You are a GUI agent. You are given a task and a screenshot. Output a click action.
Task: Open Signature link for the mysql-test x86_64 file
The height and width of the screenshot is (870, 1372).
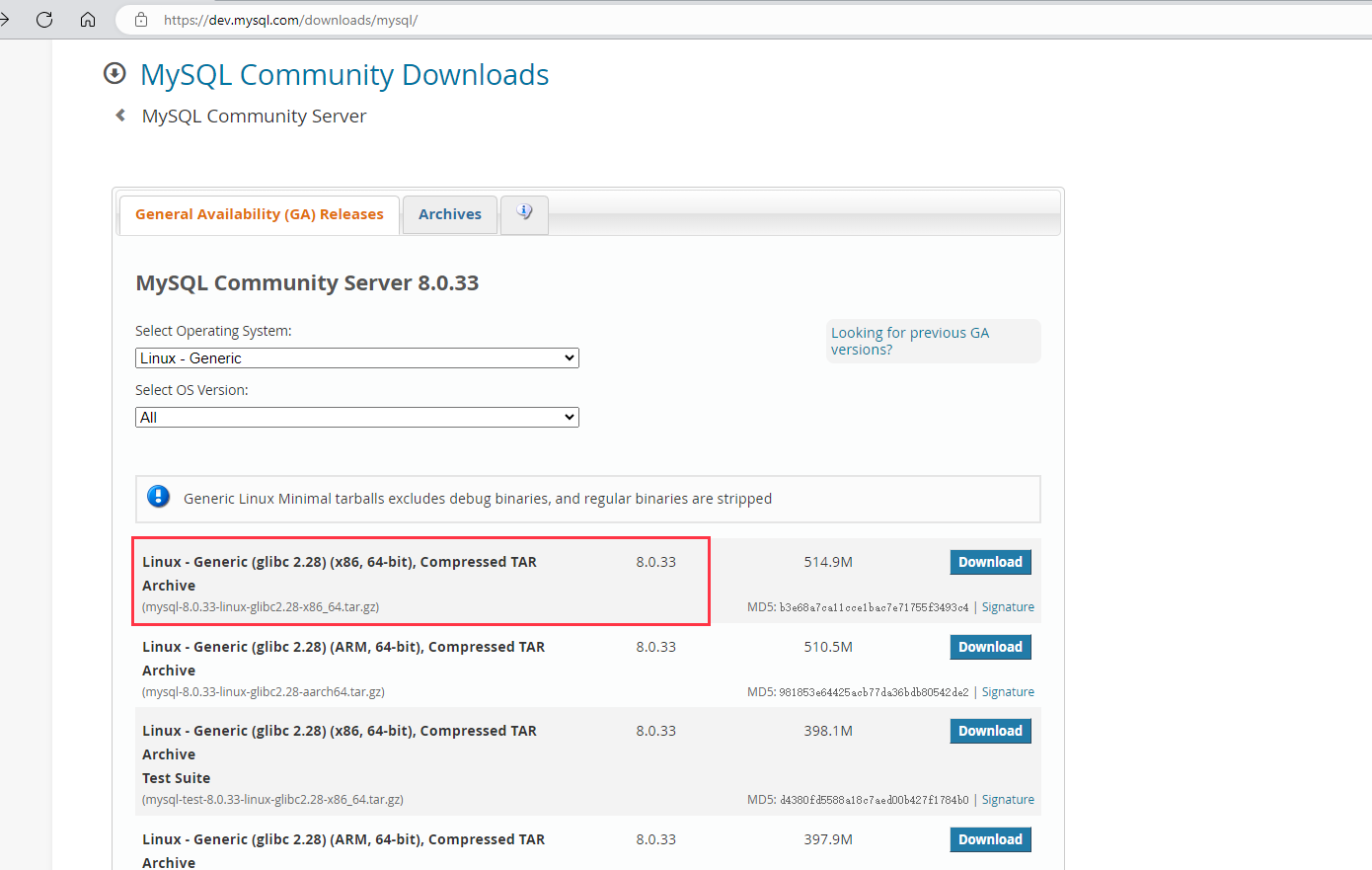click(1008, 800)
